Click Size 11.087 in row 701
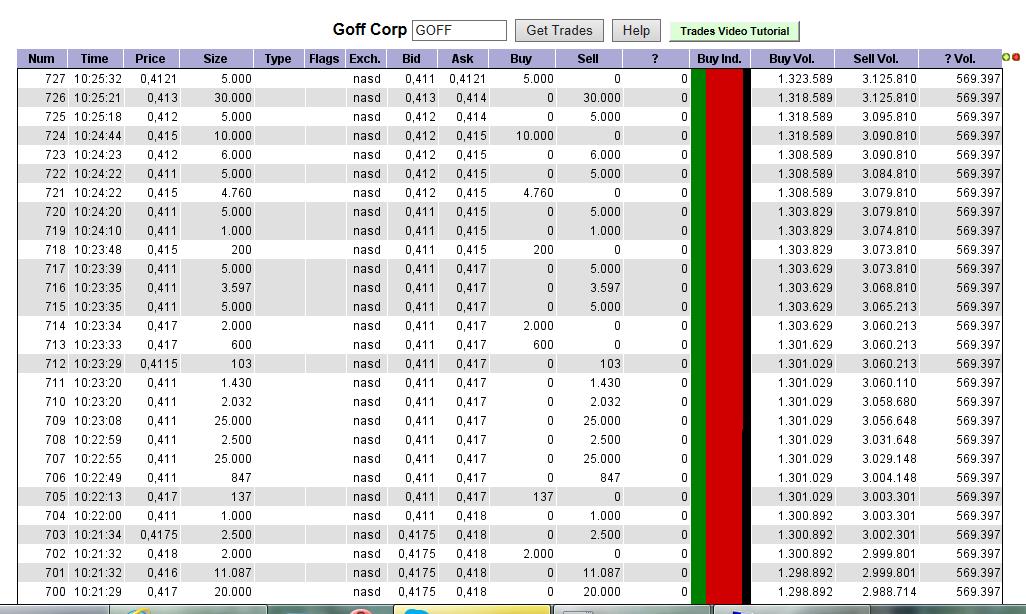The height and width of the screenshot is (614, 1026). [233, 572]
